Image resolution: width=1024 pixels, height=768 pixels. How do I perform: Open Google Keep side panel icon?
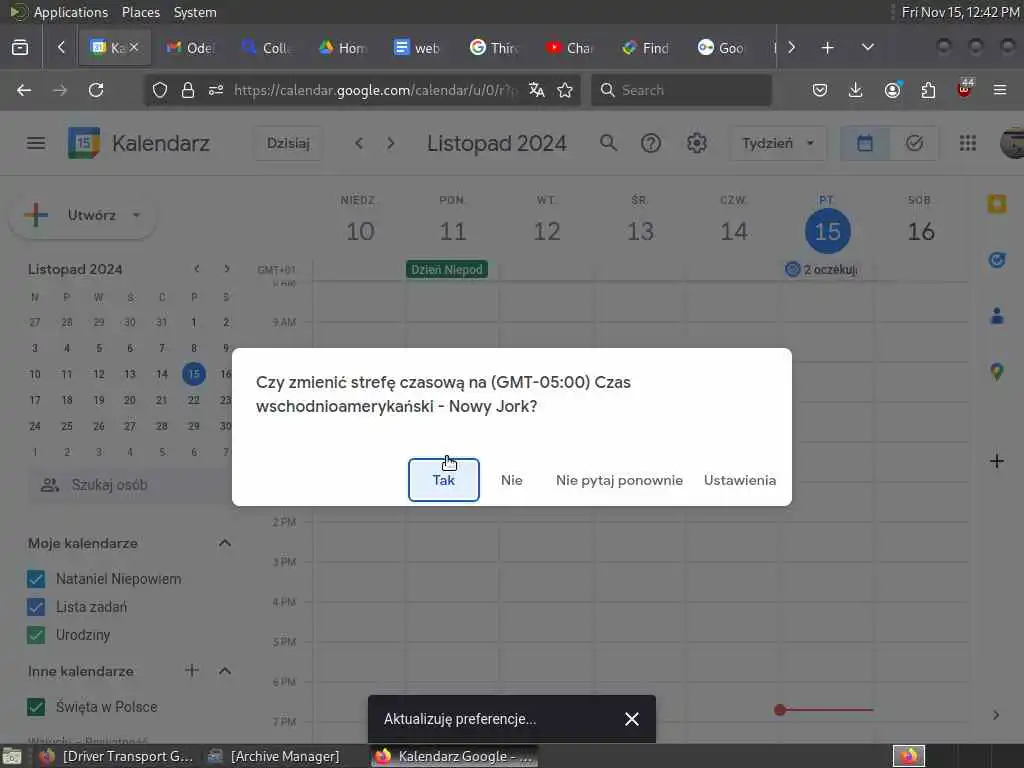tap(997, 204)
